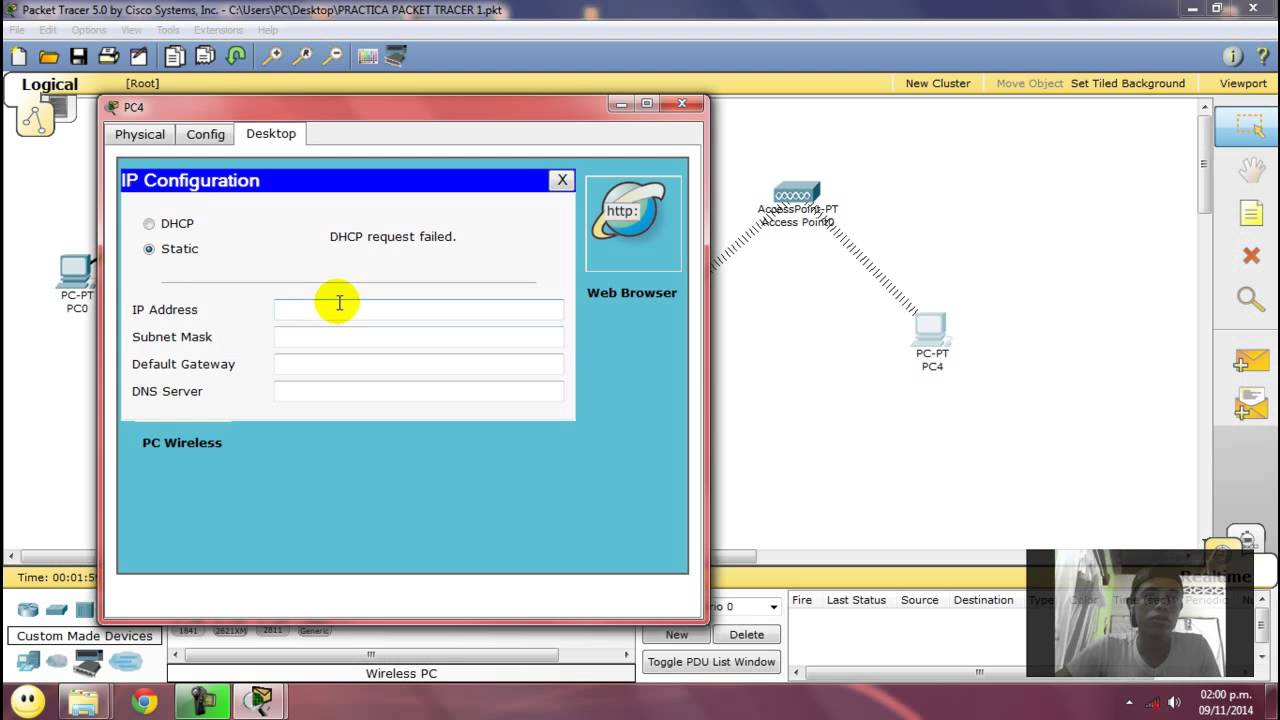The height and width of the screenshot is (720, 1280).
Task: Click the PC0 device on the workspace
Action: [x=76, y=271]
